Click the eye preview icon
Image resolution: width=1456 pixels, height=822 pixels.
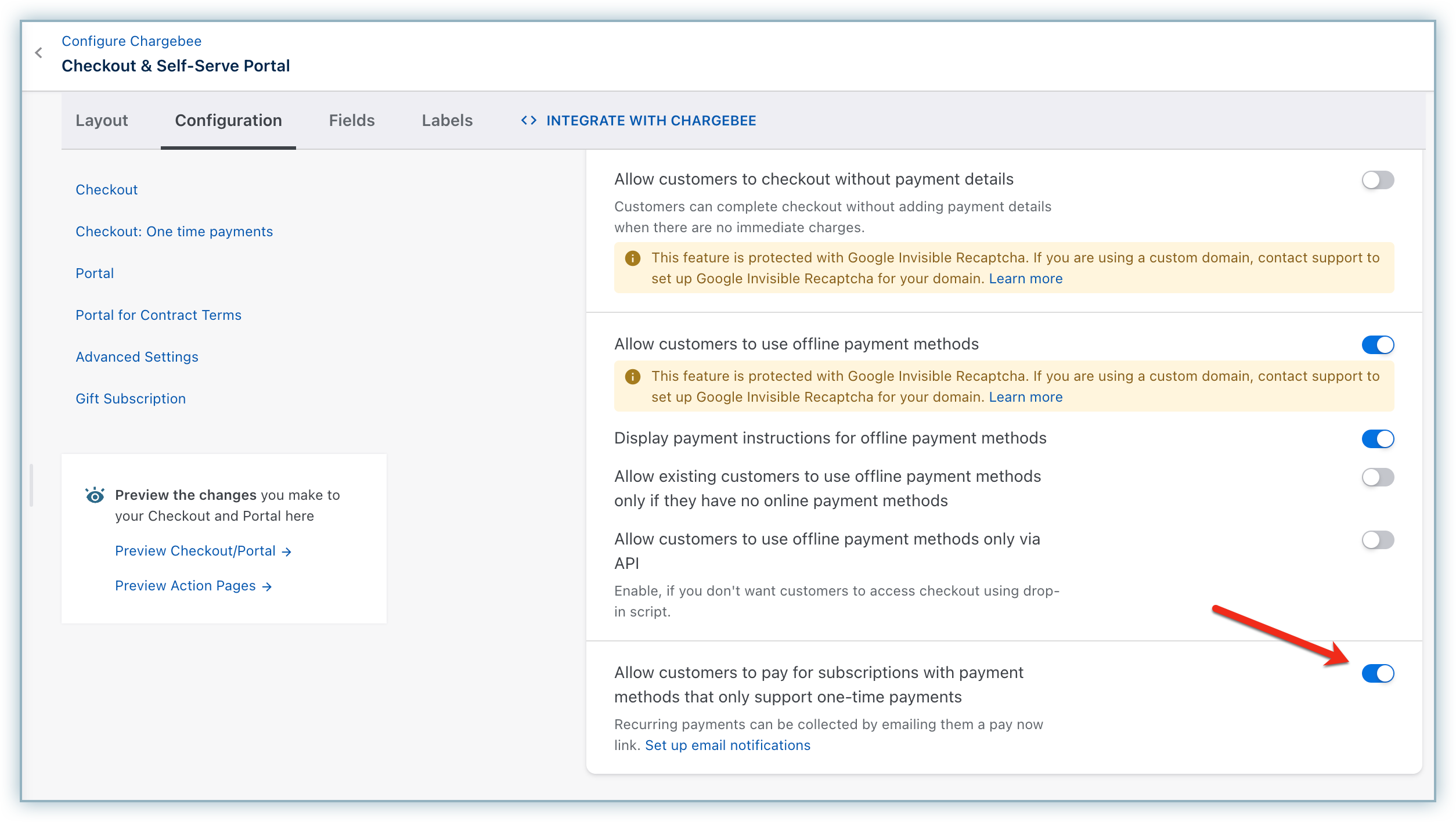[x=95, y=495]
